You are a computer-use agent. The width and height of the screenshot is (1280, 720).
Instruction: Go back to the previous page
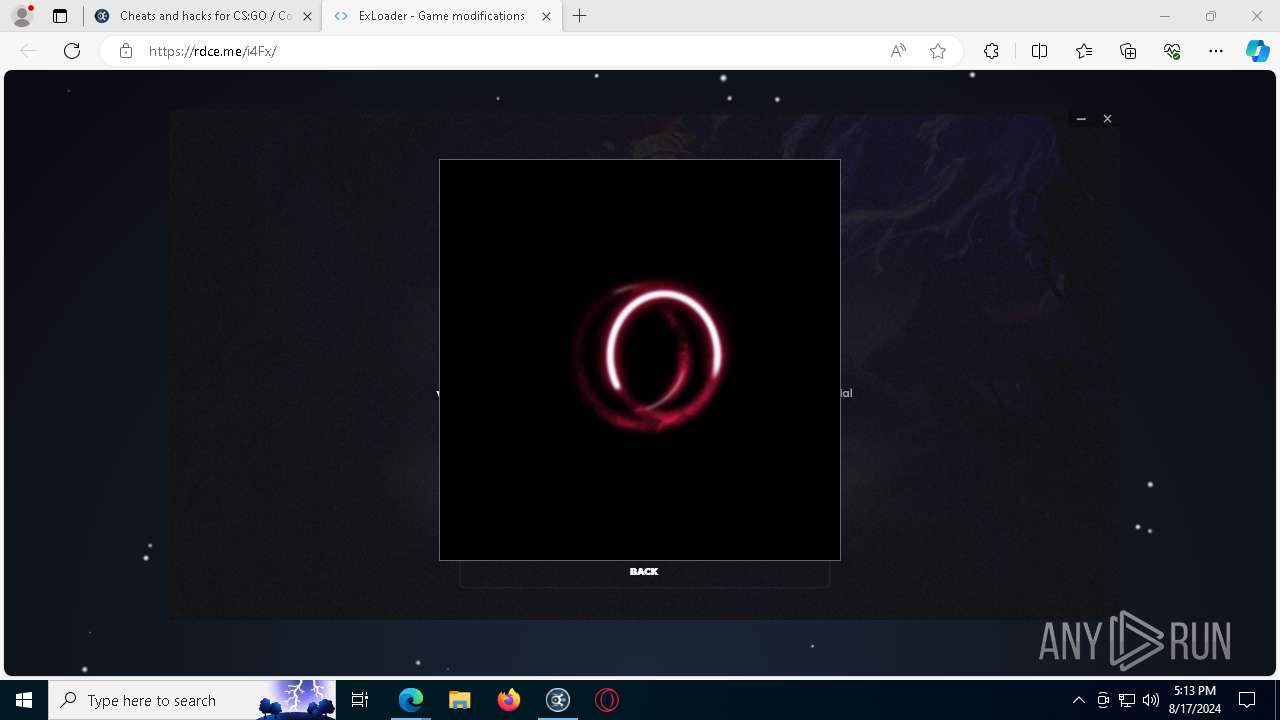[x=28, y=51]
